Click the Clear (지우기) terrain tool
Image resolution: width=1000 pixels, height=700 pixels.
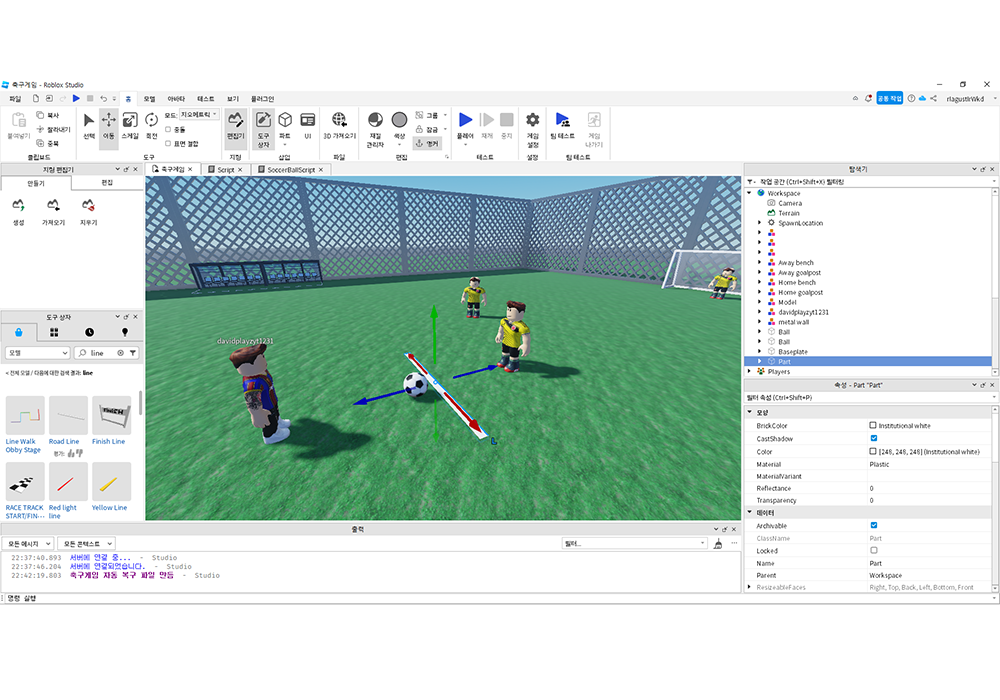tap(88, 212)
